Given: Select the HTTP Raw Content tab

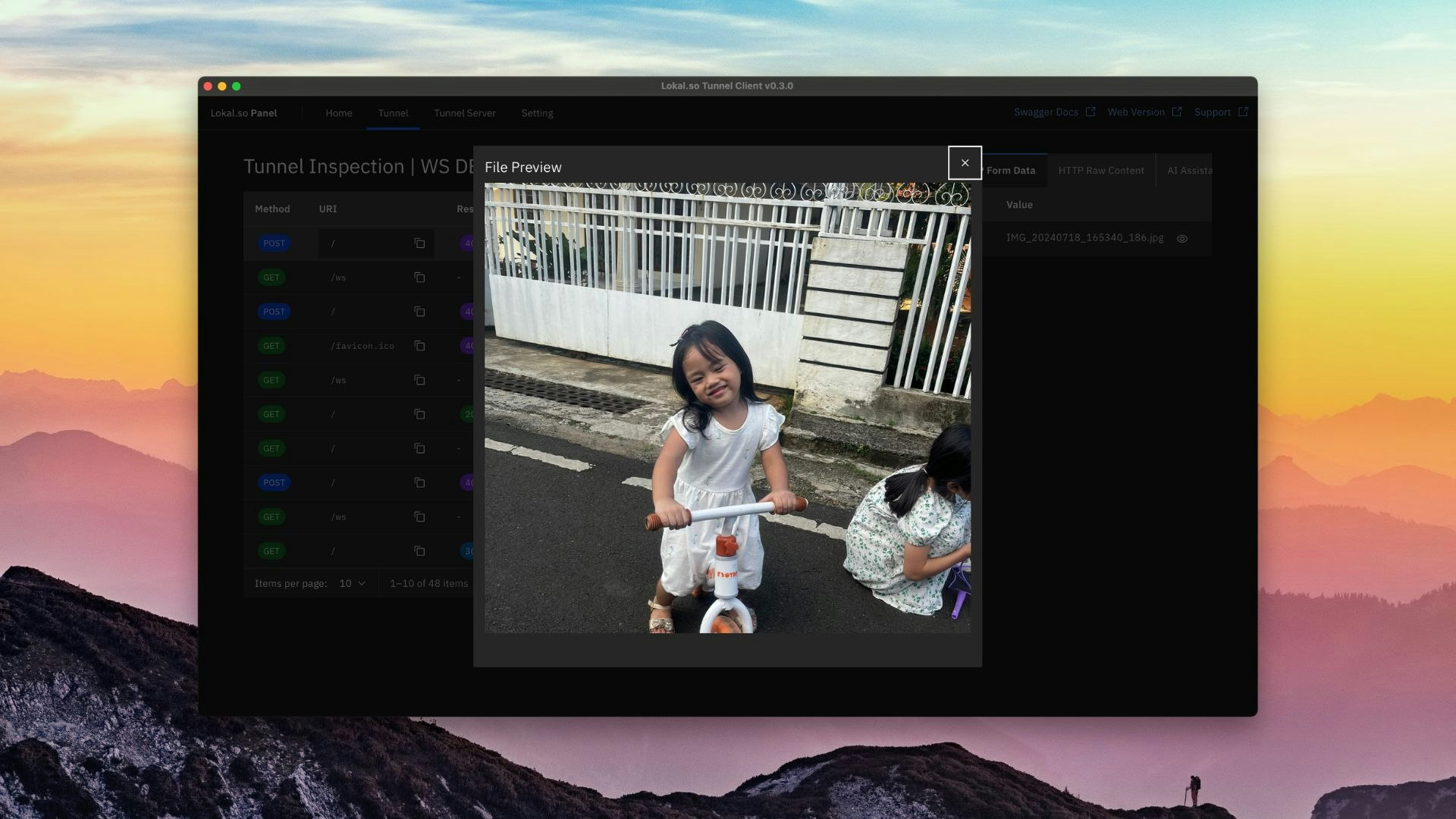Looking at the screenshot, I should pos(1100,171).
